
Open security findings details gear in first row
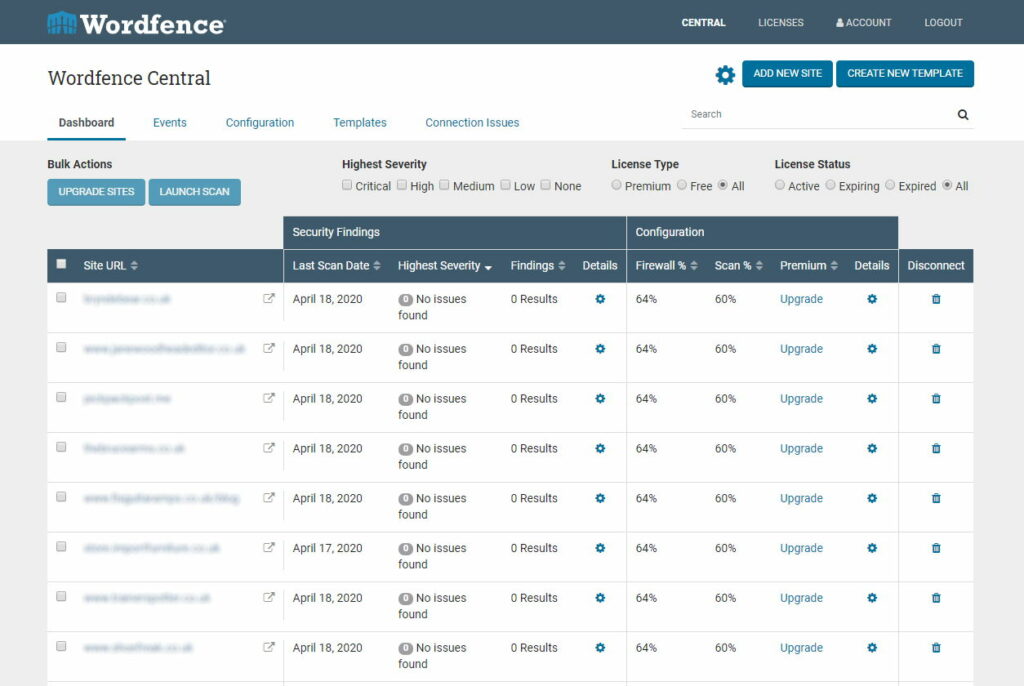(600, 299)
